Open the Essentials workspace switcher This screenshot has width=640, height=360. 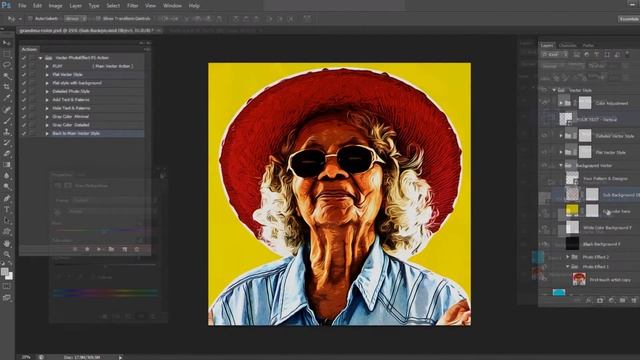(x=629, y=19)
